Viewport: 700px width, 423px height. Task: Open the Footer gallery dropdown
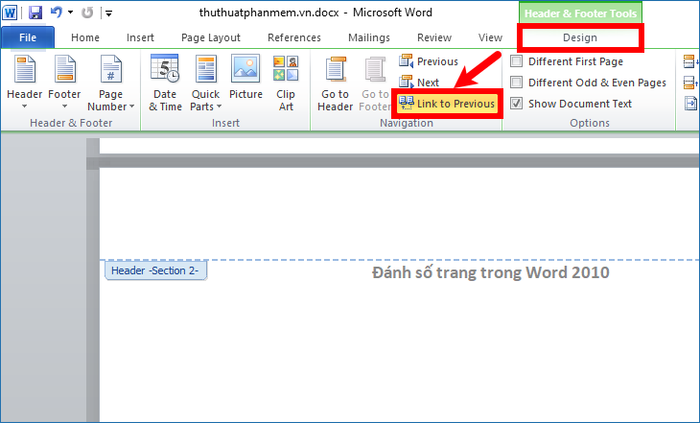(64, 82)
